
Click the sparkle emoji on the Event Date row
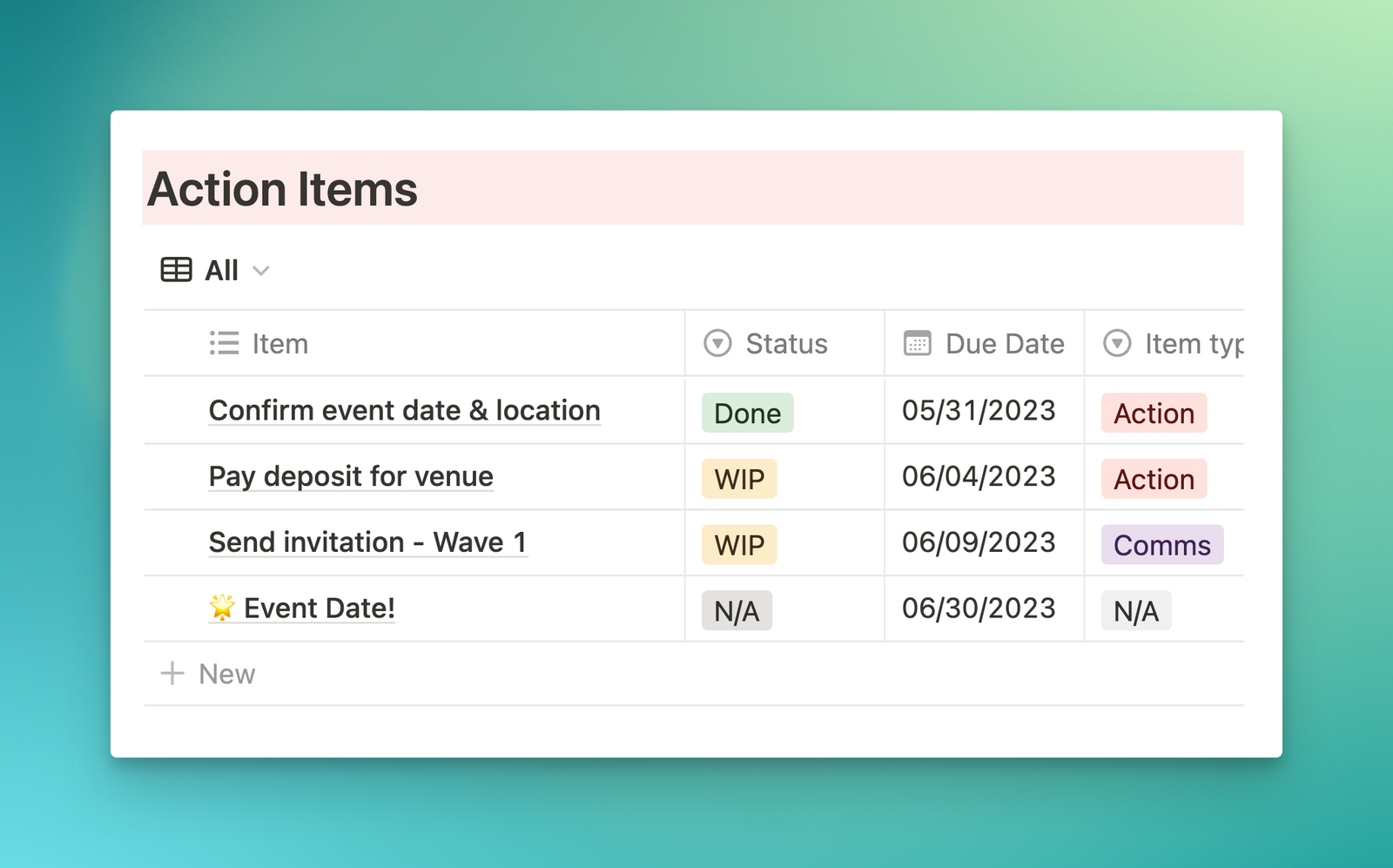click(223, 608)
